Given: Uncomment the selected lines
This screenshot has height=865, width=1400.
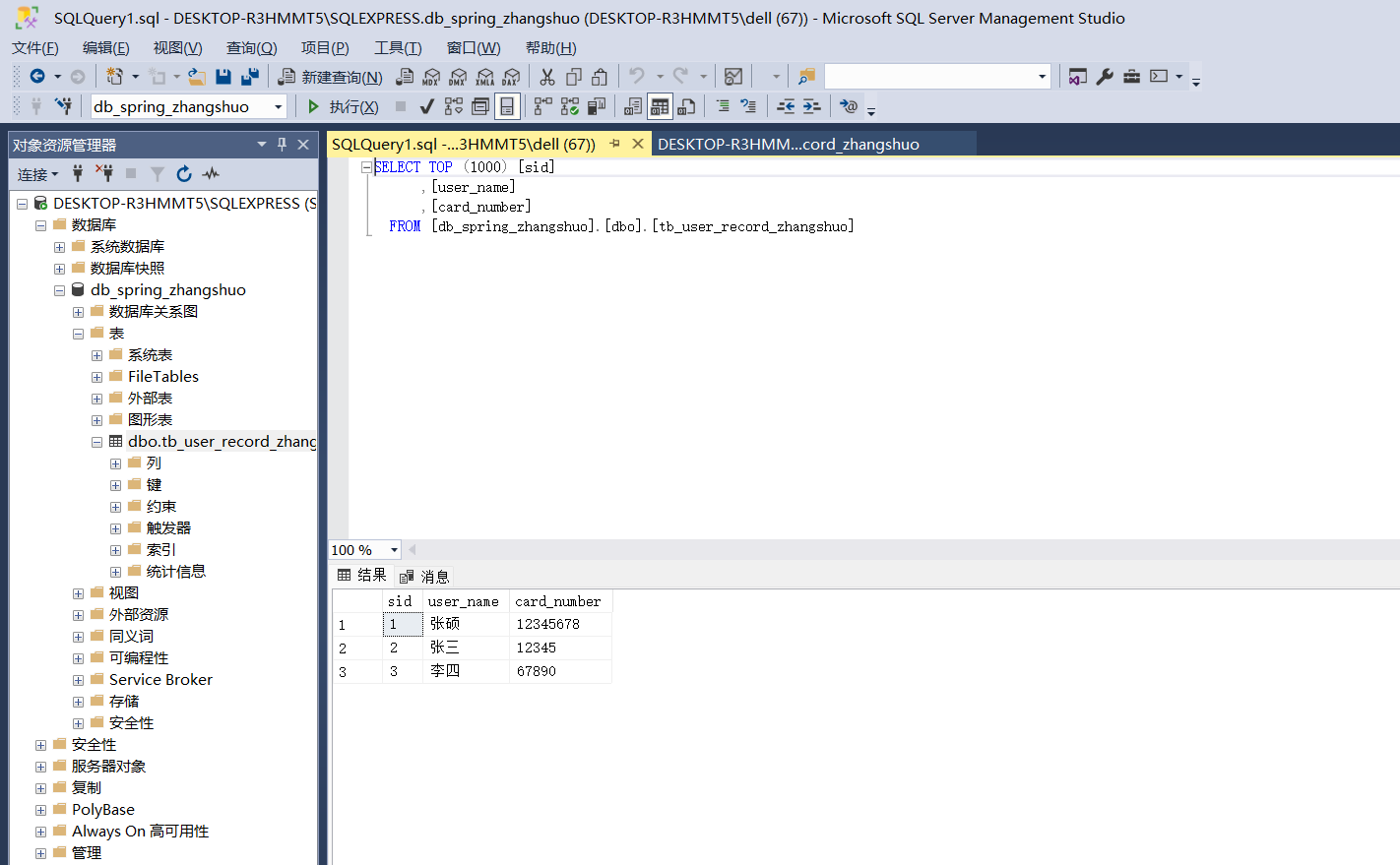Looking at the screenshot, I should (x=748, y=106).
